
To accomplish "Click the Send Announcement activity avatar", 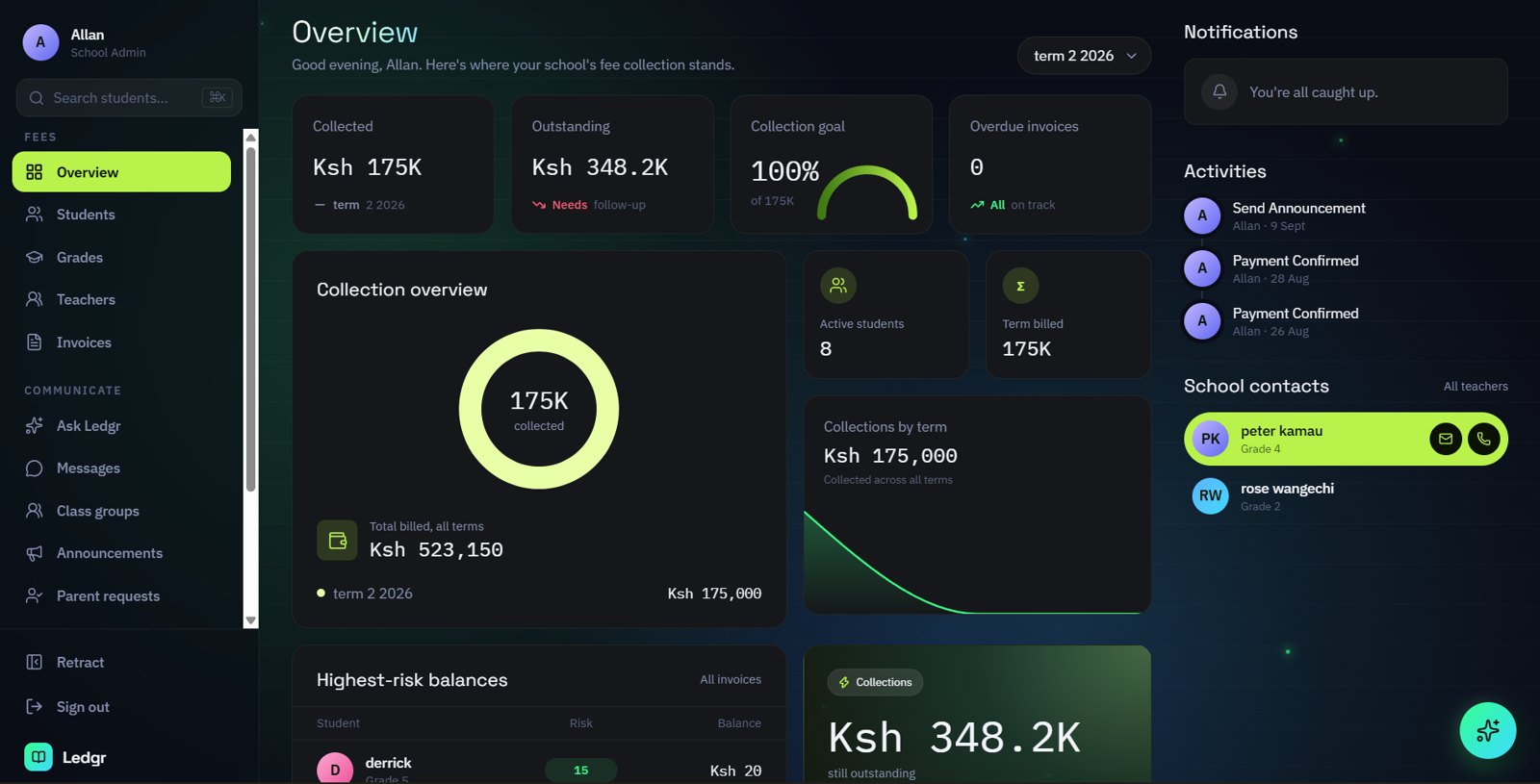I will (x=1202, y=215).
